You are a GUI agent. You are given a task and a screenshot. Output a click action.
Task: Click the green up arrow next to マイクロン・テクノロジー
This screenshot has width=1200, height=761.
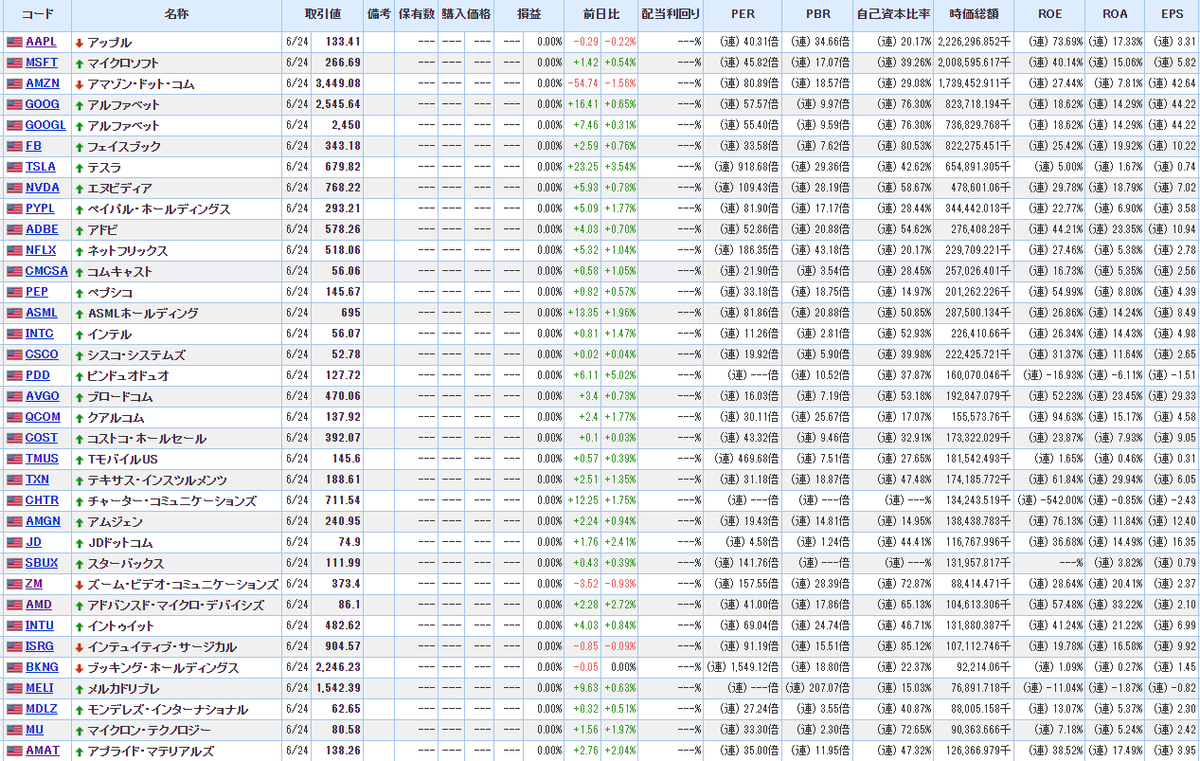tap(79, 731)
